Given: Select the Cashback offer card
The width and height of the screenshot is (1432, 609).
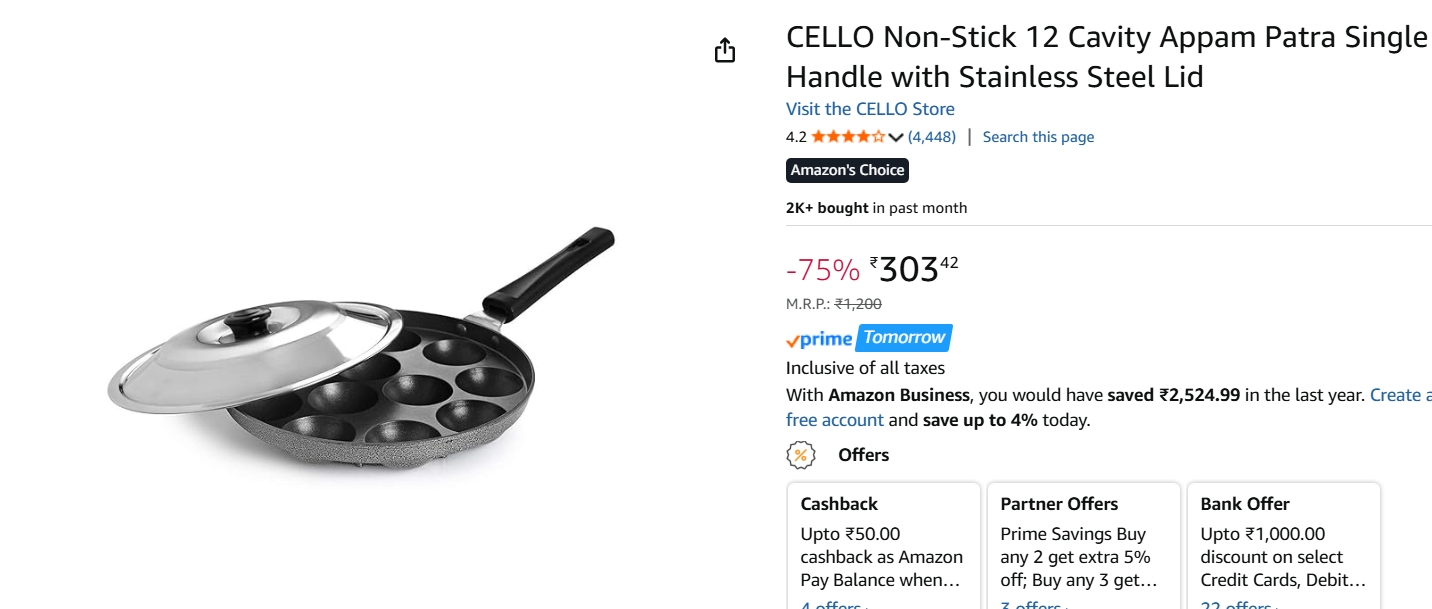Looking at the screenshot, I should (x=884, y=545).
